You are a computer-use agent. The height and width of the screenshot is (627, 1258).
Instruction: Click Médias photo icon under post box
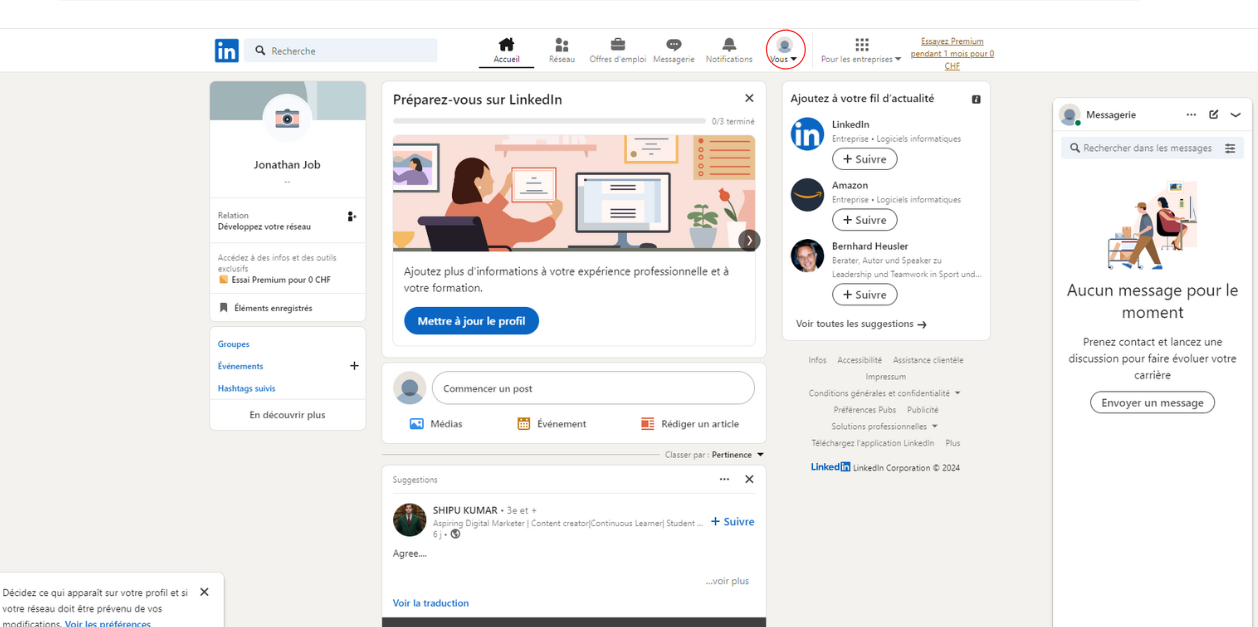coord(417,424)
